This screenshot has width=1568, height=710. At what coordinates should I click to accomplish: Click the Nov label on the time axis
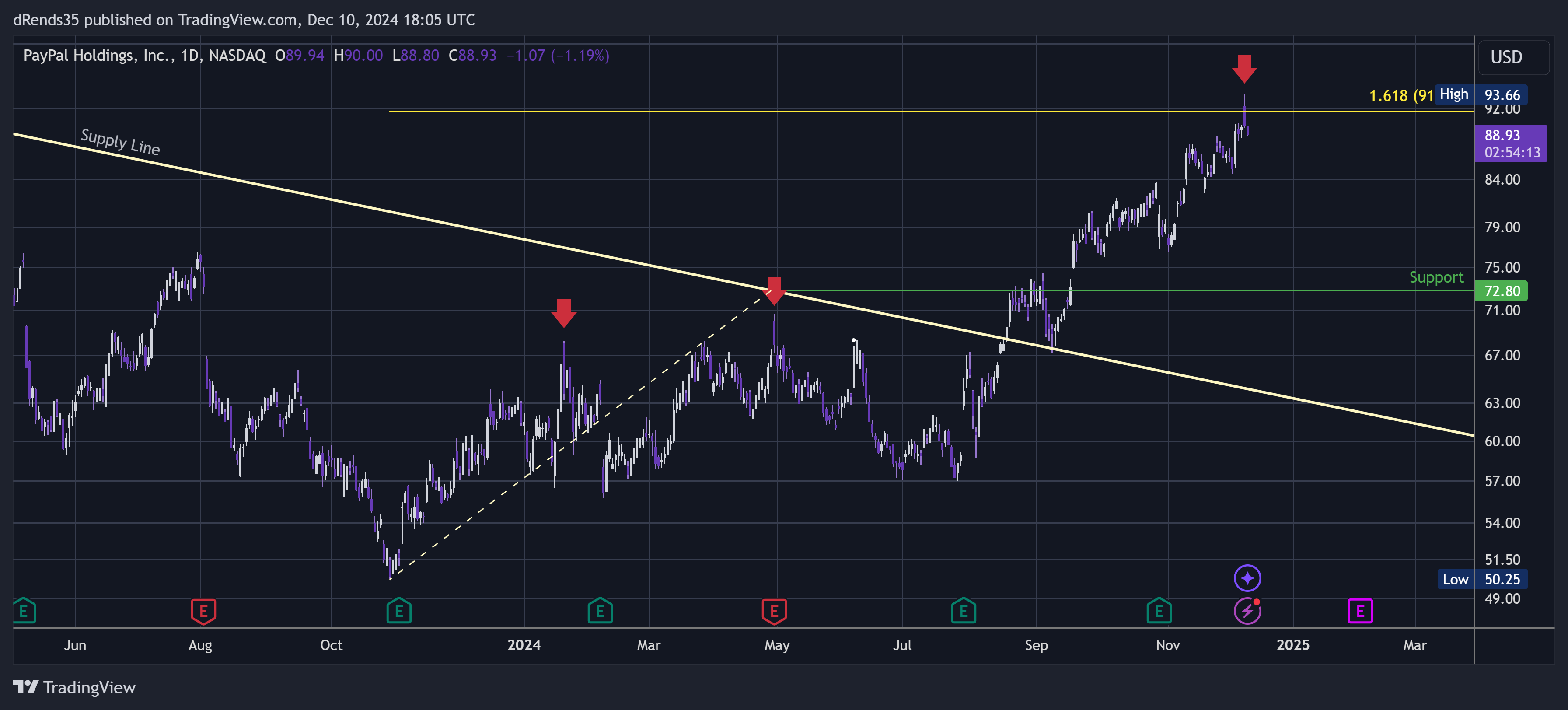click(x=1167, y=645)
